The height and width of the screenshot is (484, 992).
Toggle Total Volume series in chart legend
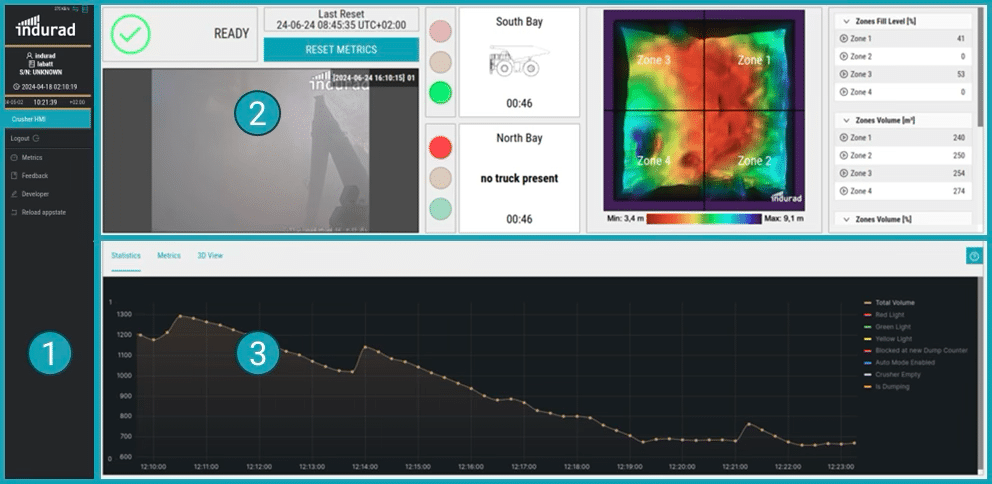(890, 303)
